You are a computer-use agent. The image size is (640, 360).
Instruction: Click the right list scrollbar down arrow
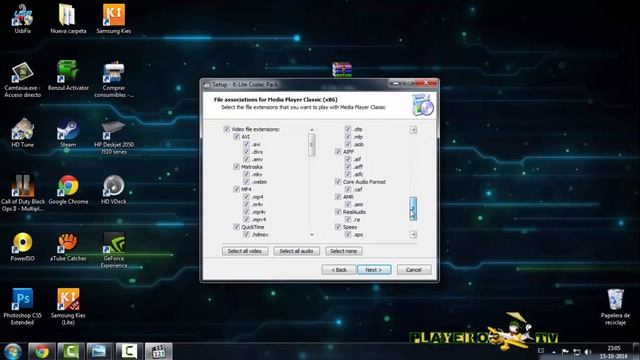click(413, 235)
